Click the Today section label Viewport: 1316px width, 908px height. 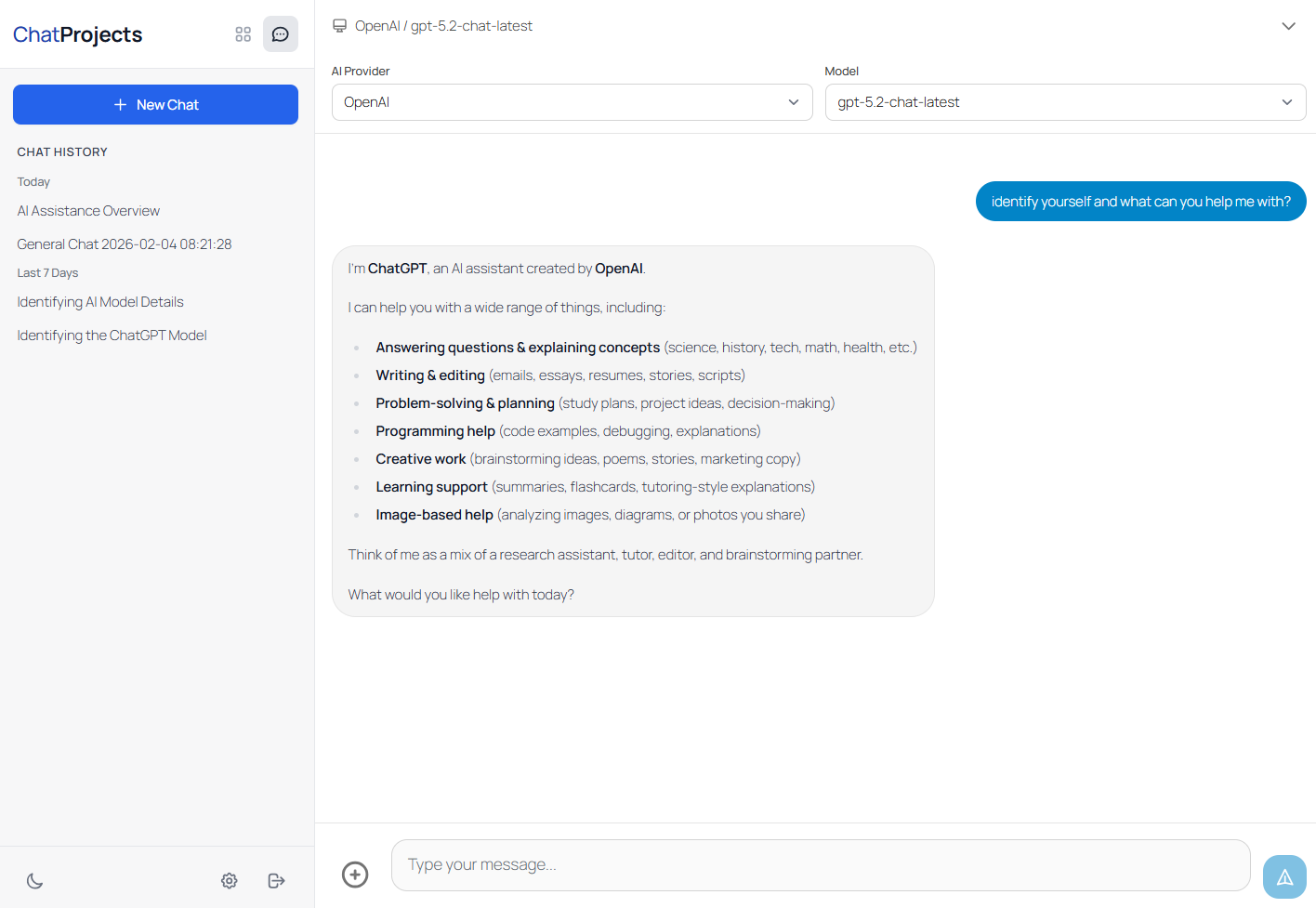click(x=33, y=182)
